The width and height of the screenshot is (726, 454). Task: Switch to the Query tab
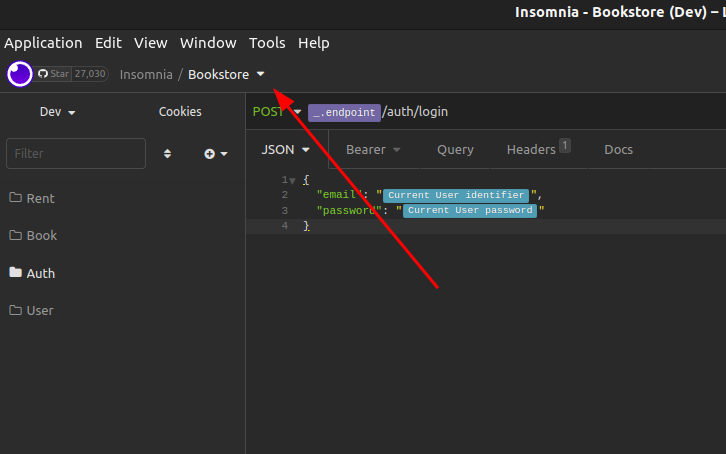(455, 149)
